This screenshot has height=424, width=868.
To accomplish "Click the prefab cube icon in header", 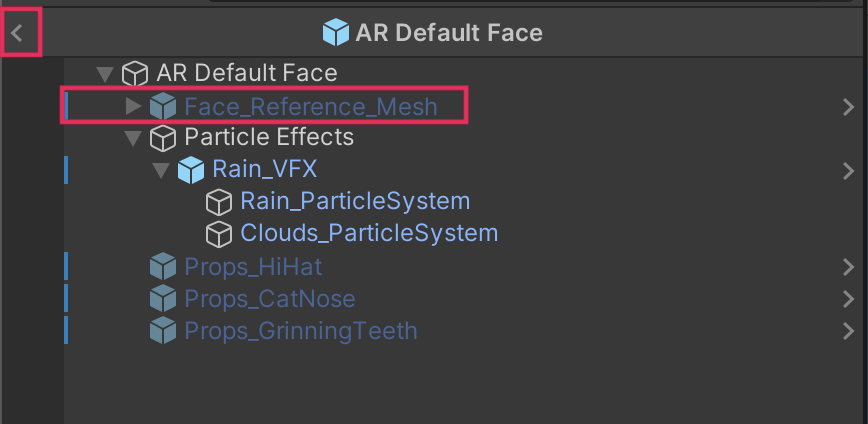I will (x=336, y=33).
